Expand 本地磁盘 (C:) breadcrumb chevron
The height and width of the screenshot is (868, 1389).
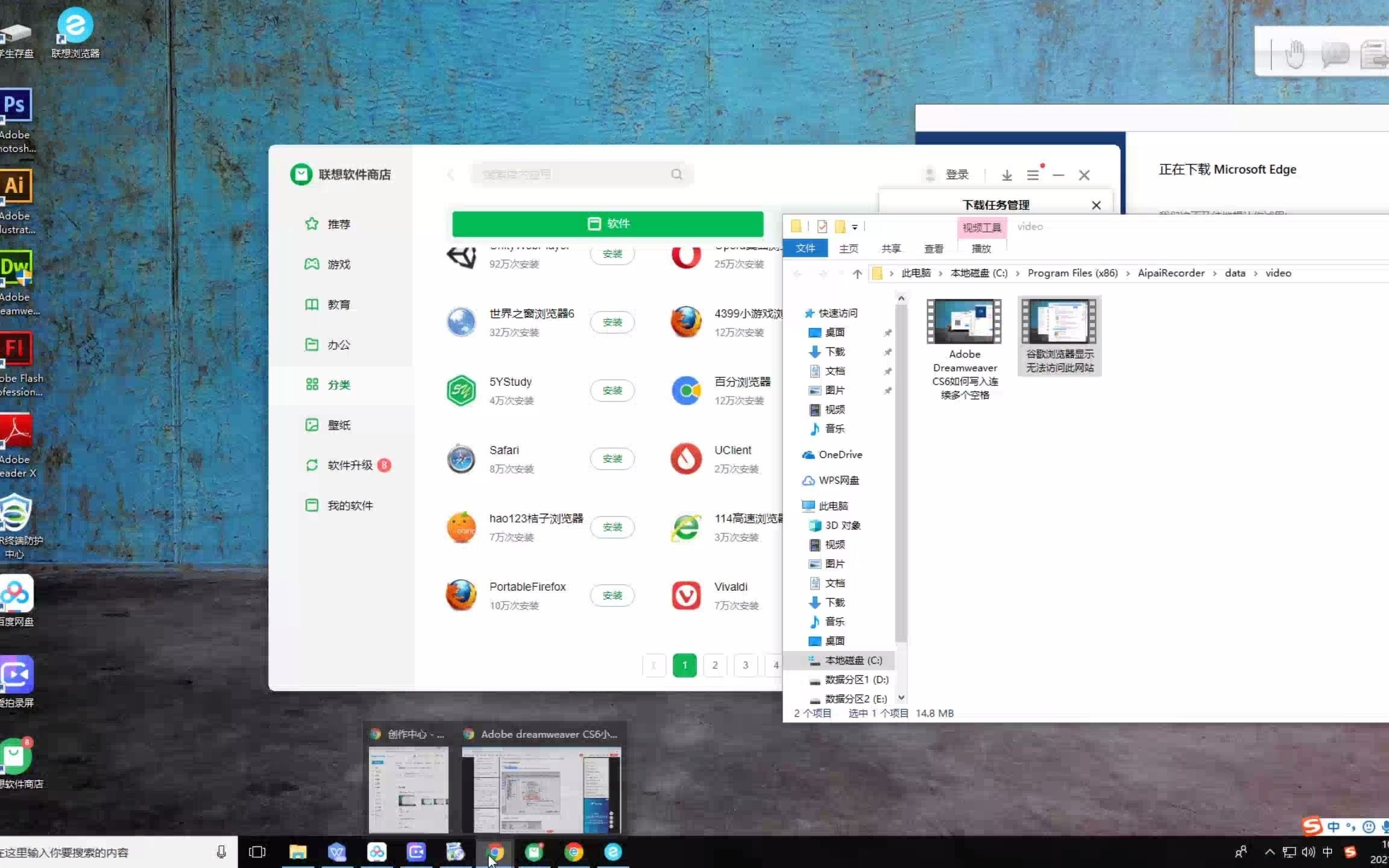[x=1018, y=274]
